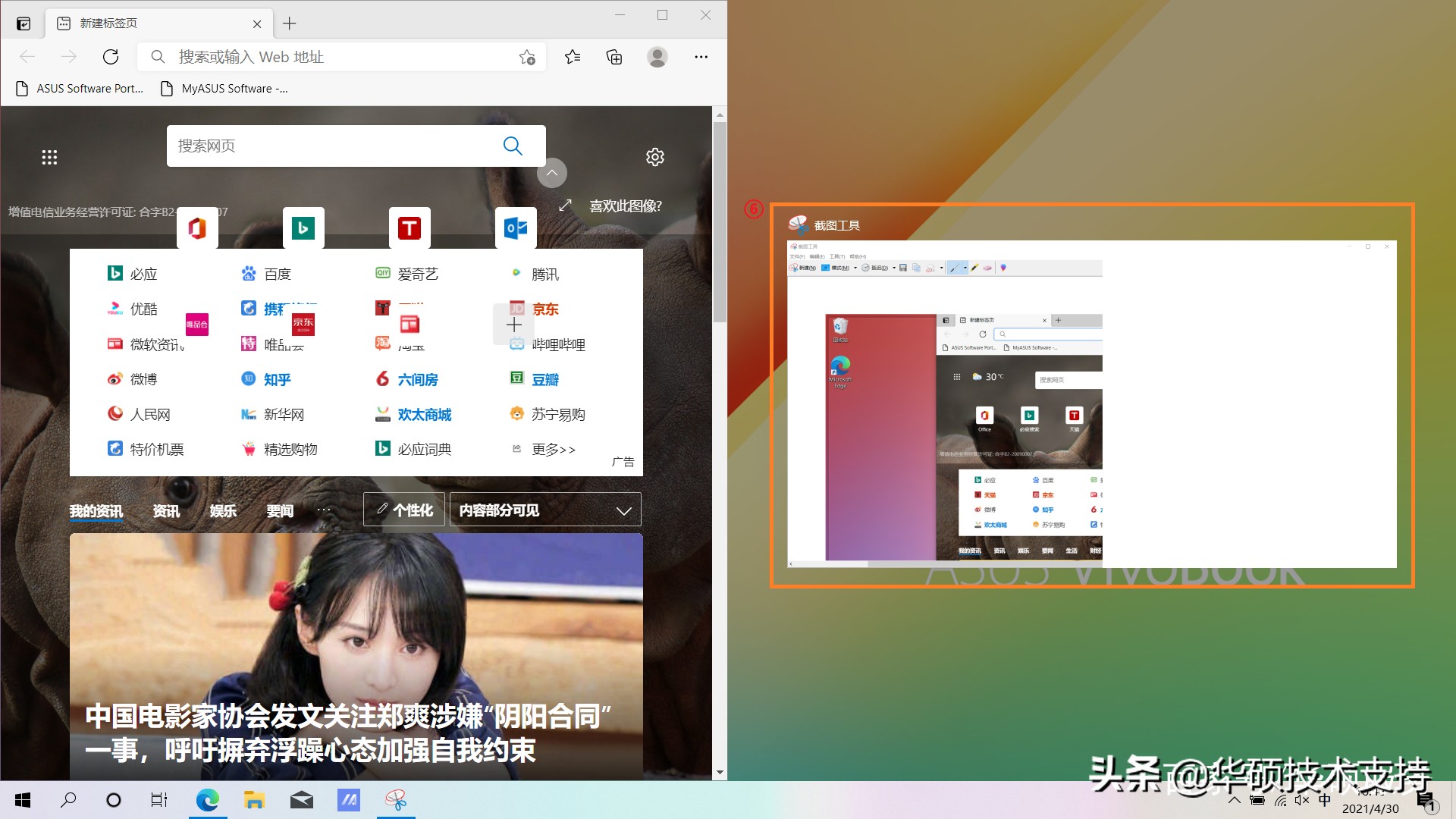
Task: Open the 知乎 site link
Action: (x=278, y=379)
